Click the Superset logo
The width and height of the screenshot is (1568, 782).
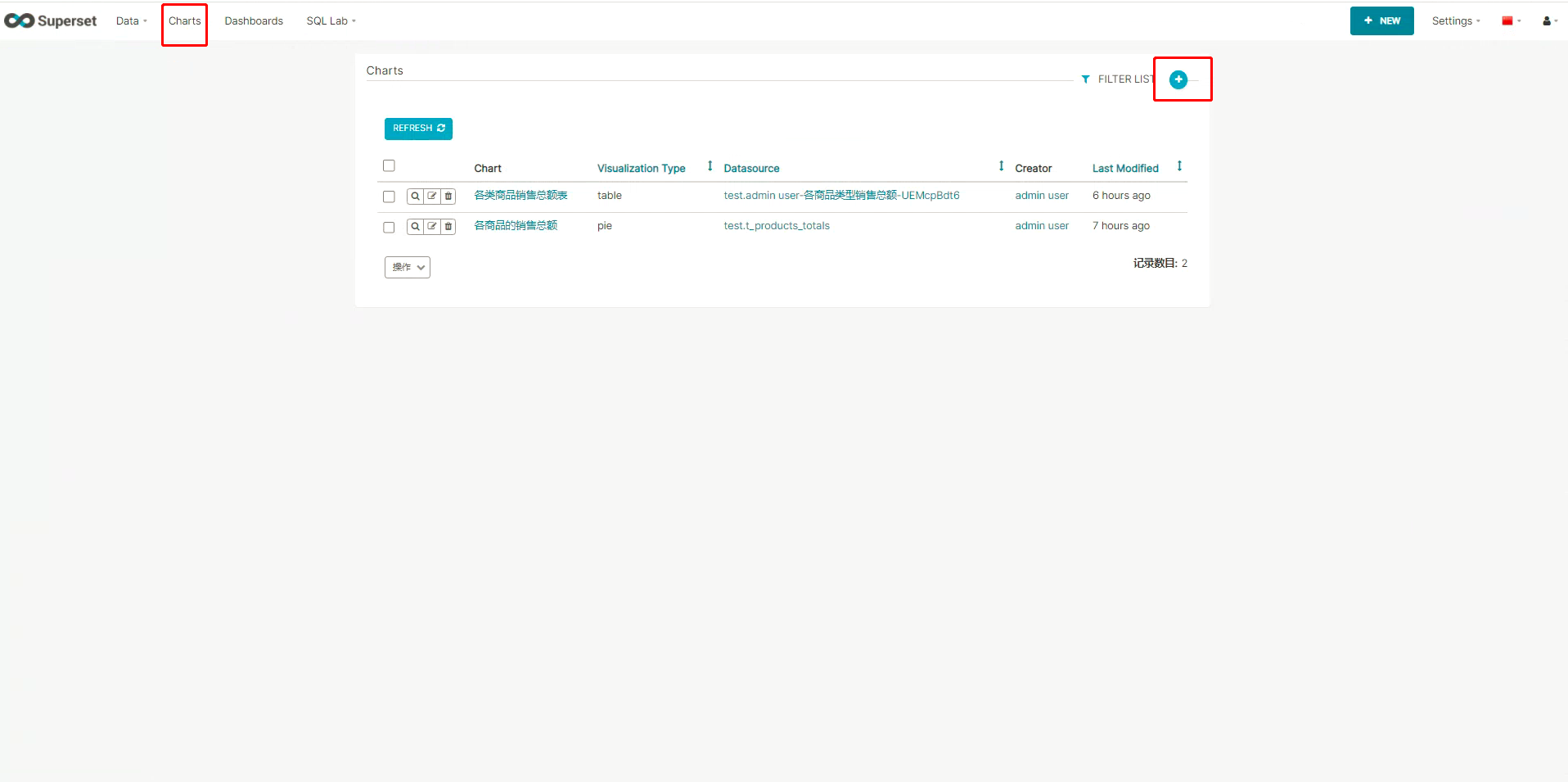51,21
